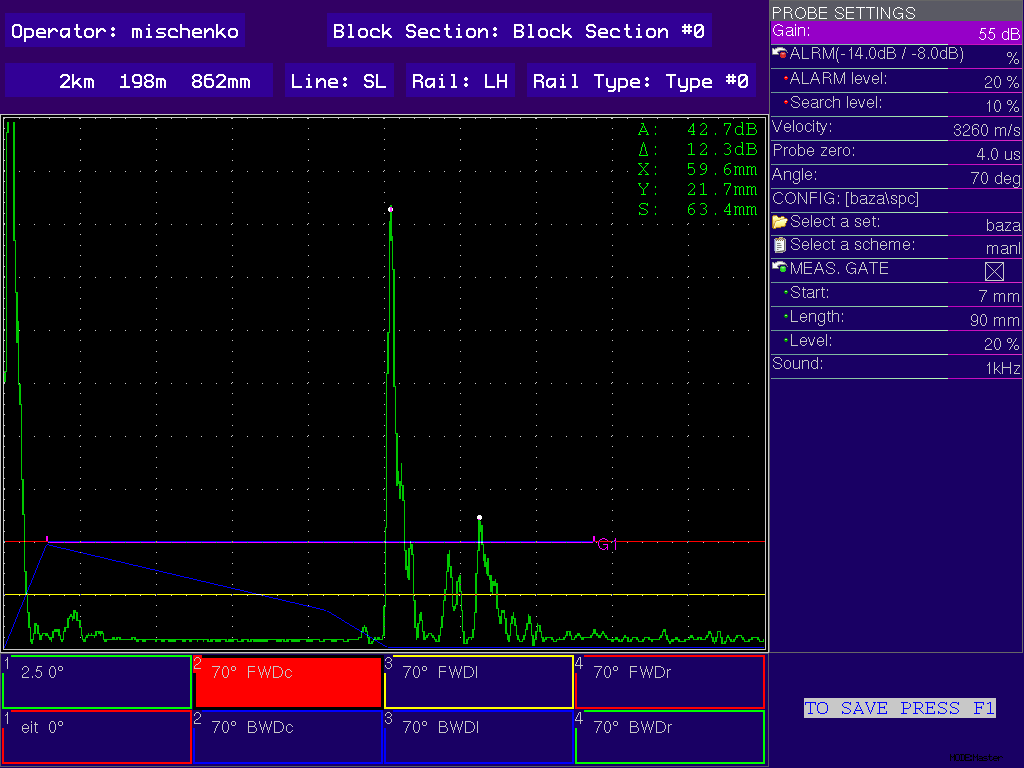Viewport: 1024px width, 768px height.
Task: Click the Δ: 12.3dB delta reading
Action: click(697, 150)
